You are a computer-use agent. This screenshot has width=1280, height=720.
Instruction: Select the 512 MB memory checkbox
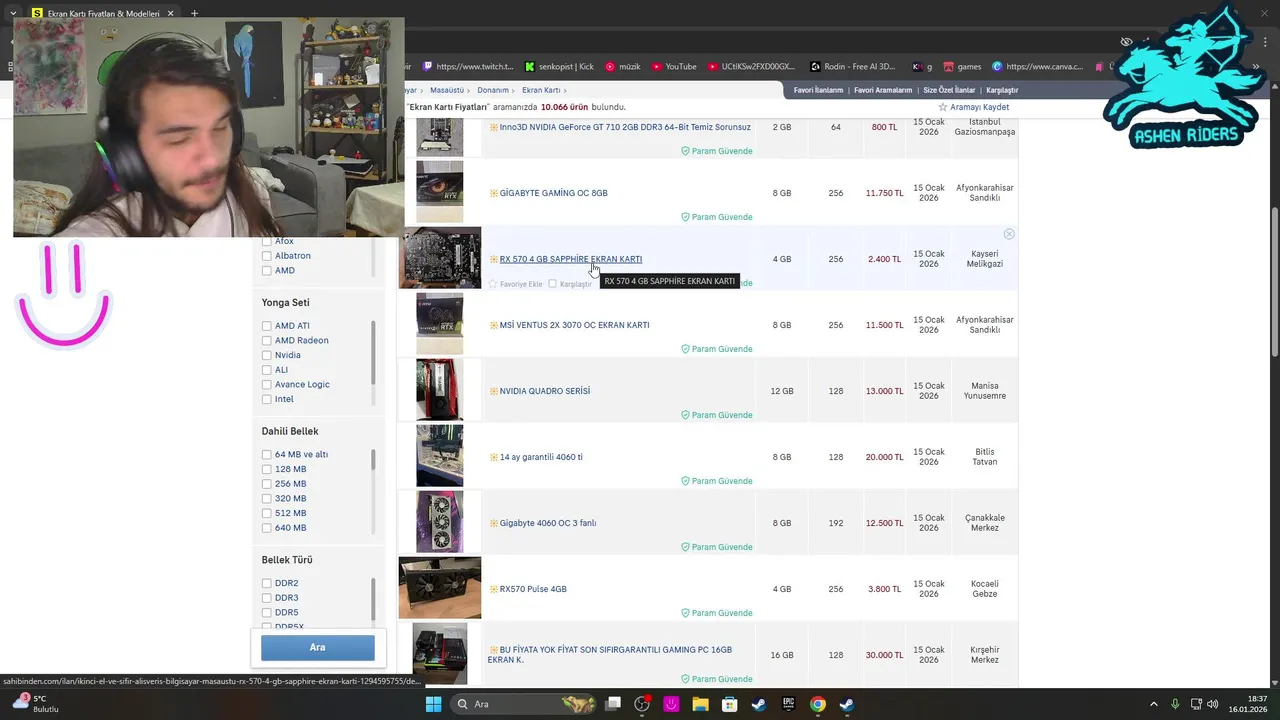coord(267,513)
